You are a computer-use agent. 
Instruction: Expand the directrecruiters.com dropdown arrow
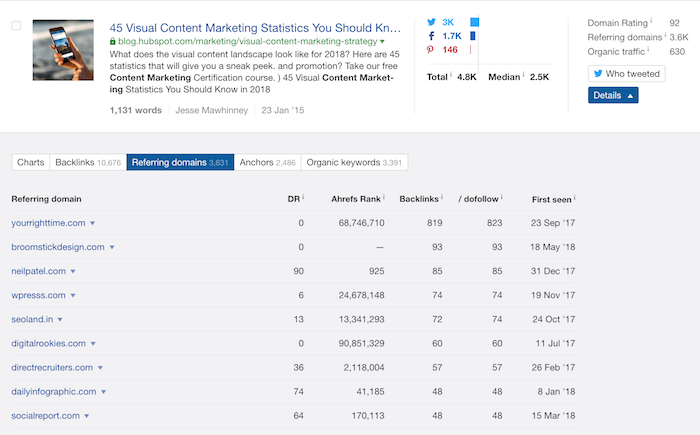click(x=100, y=368)
